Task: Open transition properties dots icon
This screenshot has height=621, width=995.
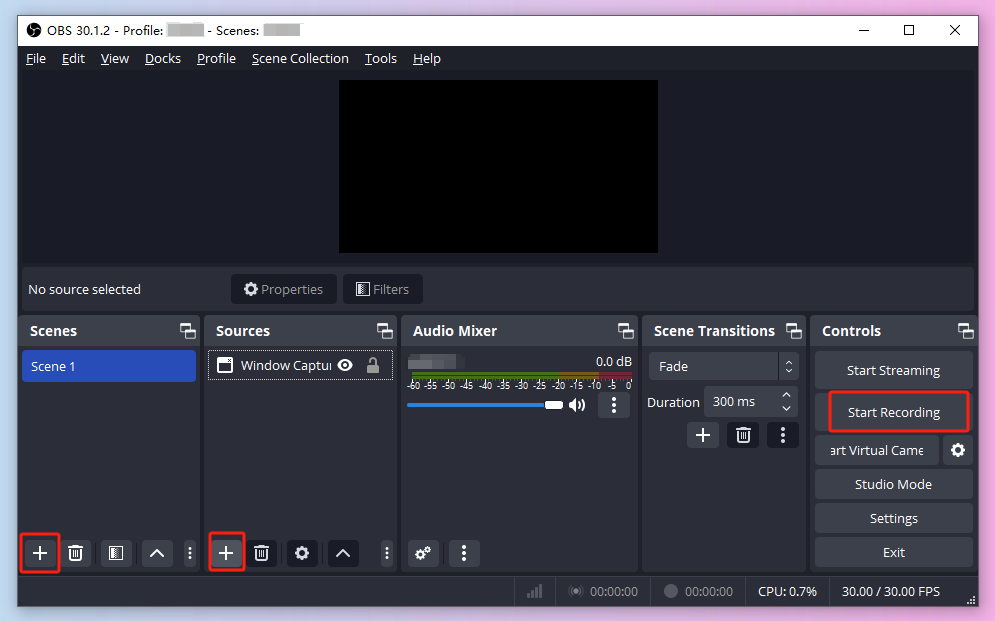Action: [782, 435]
